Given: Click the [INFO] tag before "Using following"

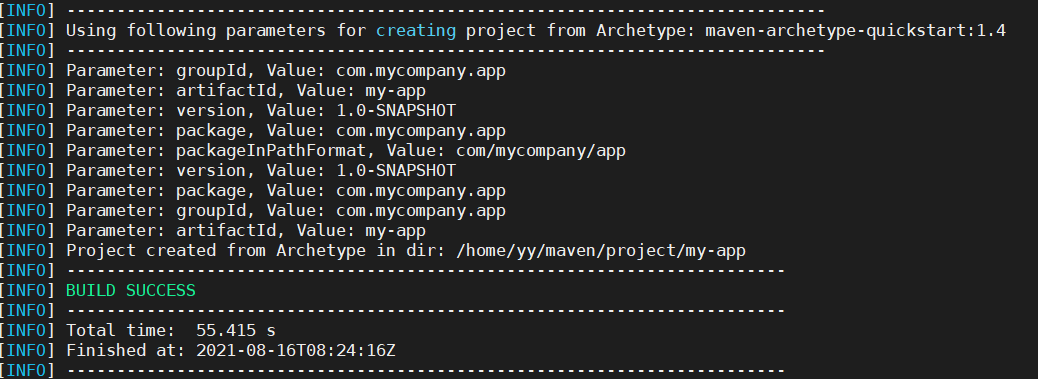Looking at the screenshot, I should click(28, 30).
